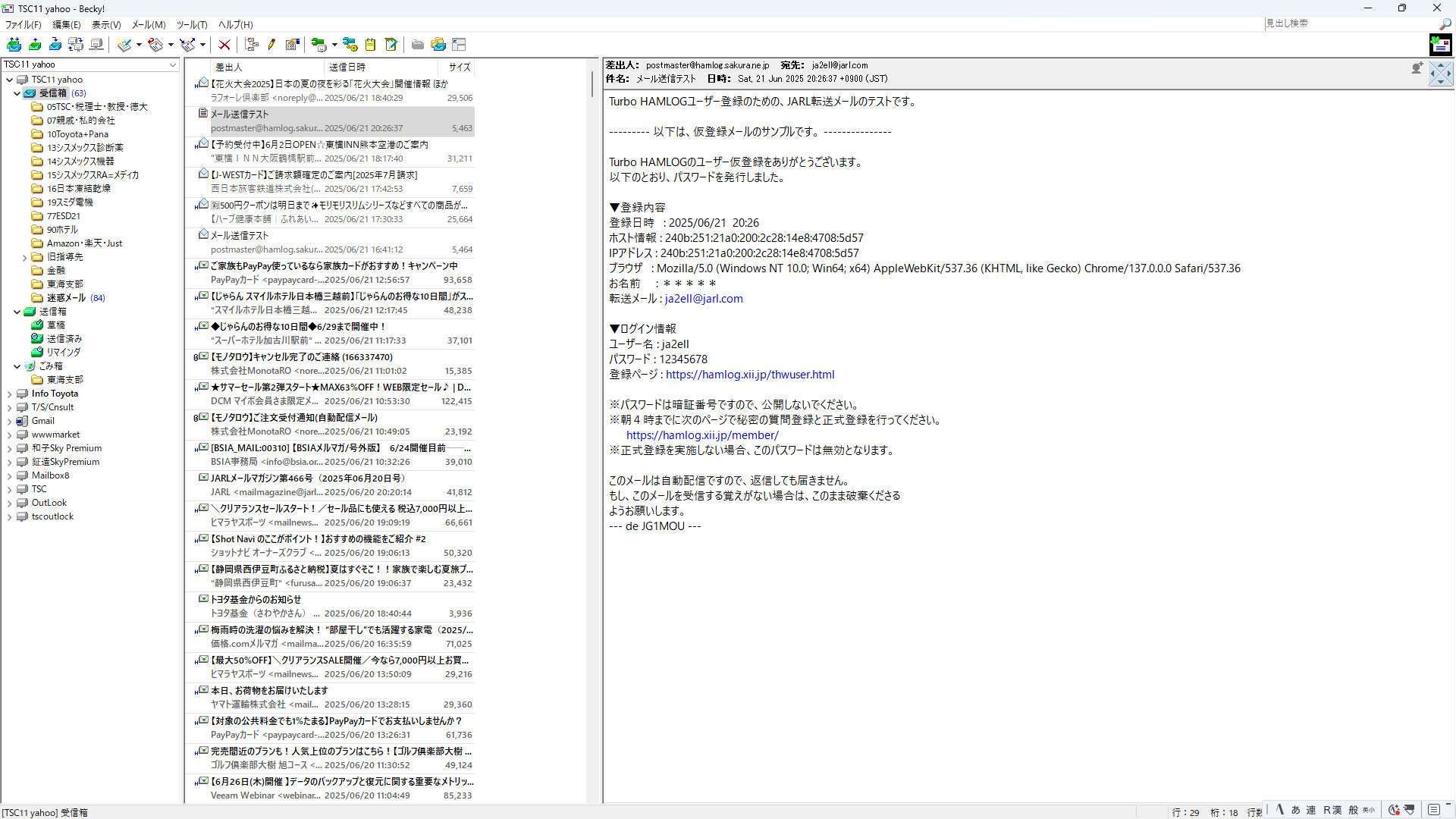
Task: Toggle the status bar view mode icon
Action: pos(1433,810)
